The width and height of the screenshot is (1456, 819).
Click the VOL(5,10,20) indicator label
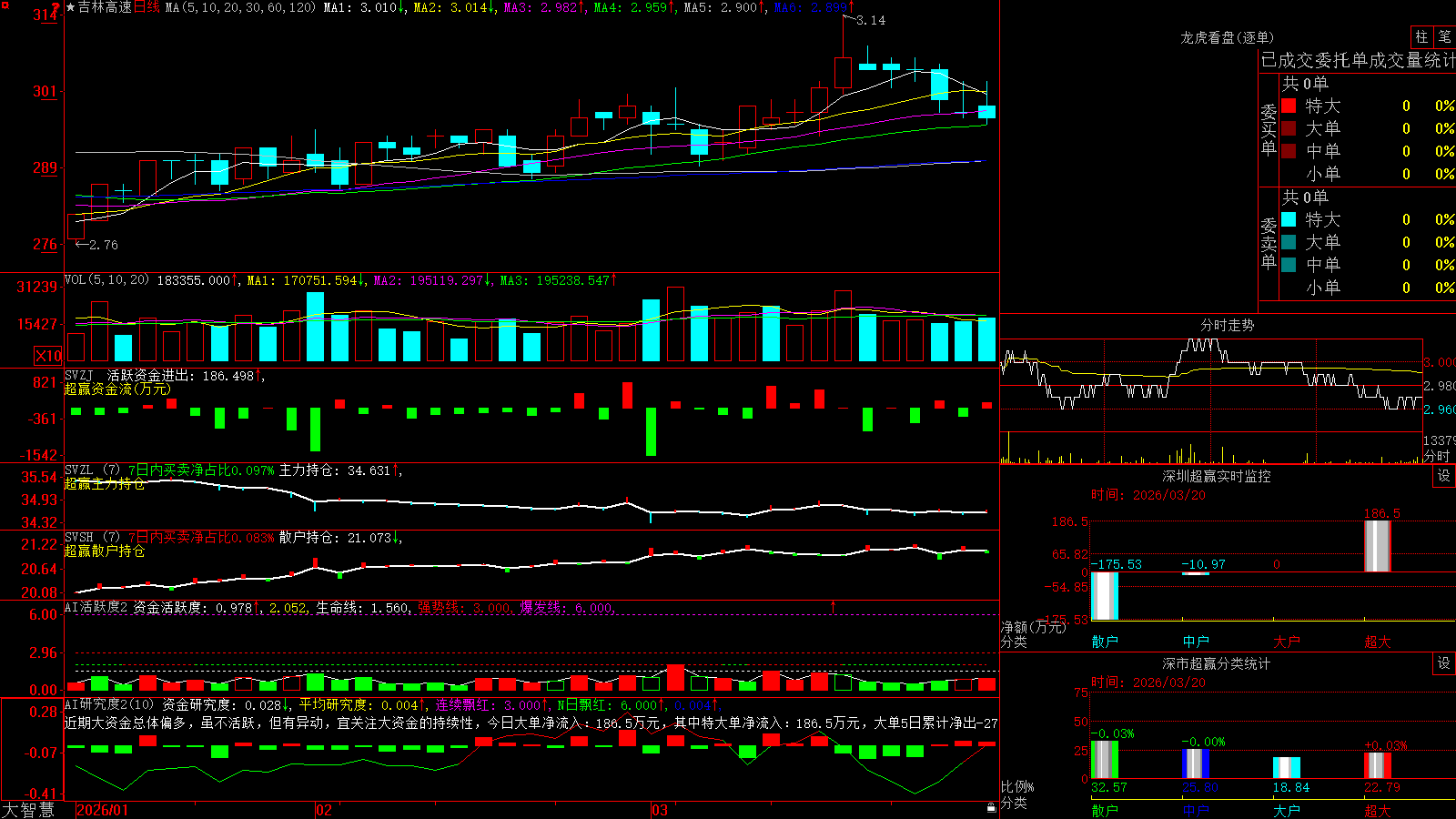pos(106,280)
